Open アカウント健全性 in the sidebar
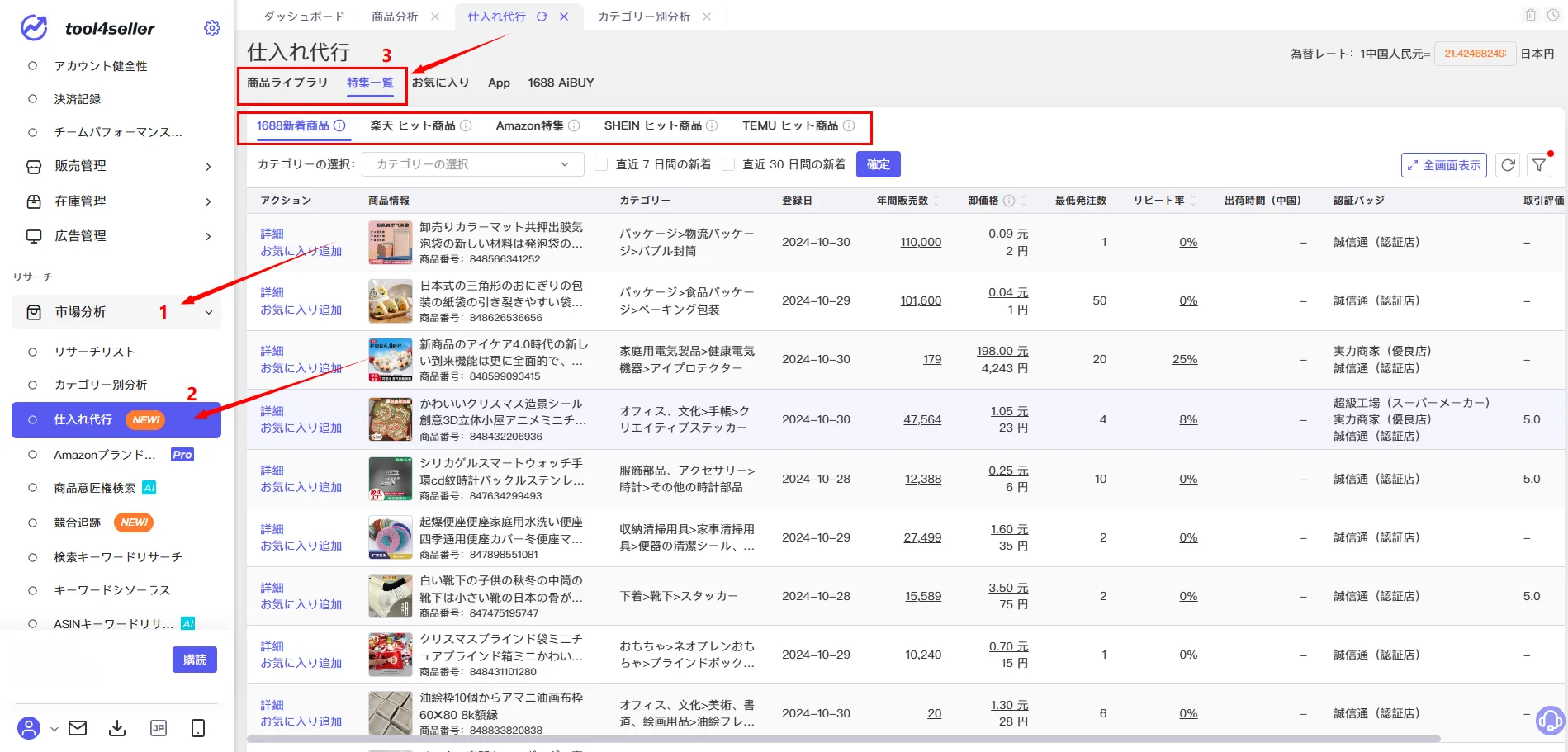 (101, 66)
